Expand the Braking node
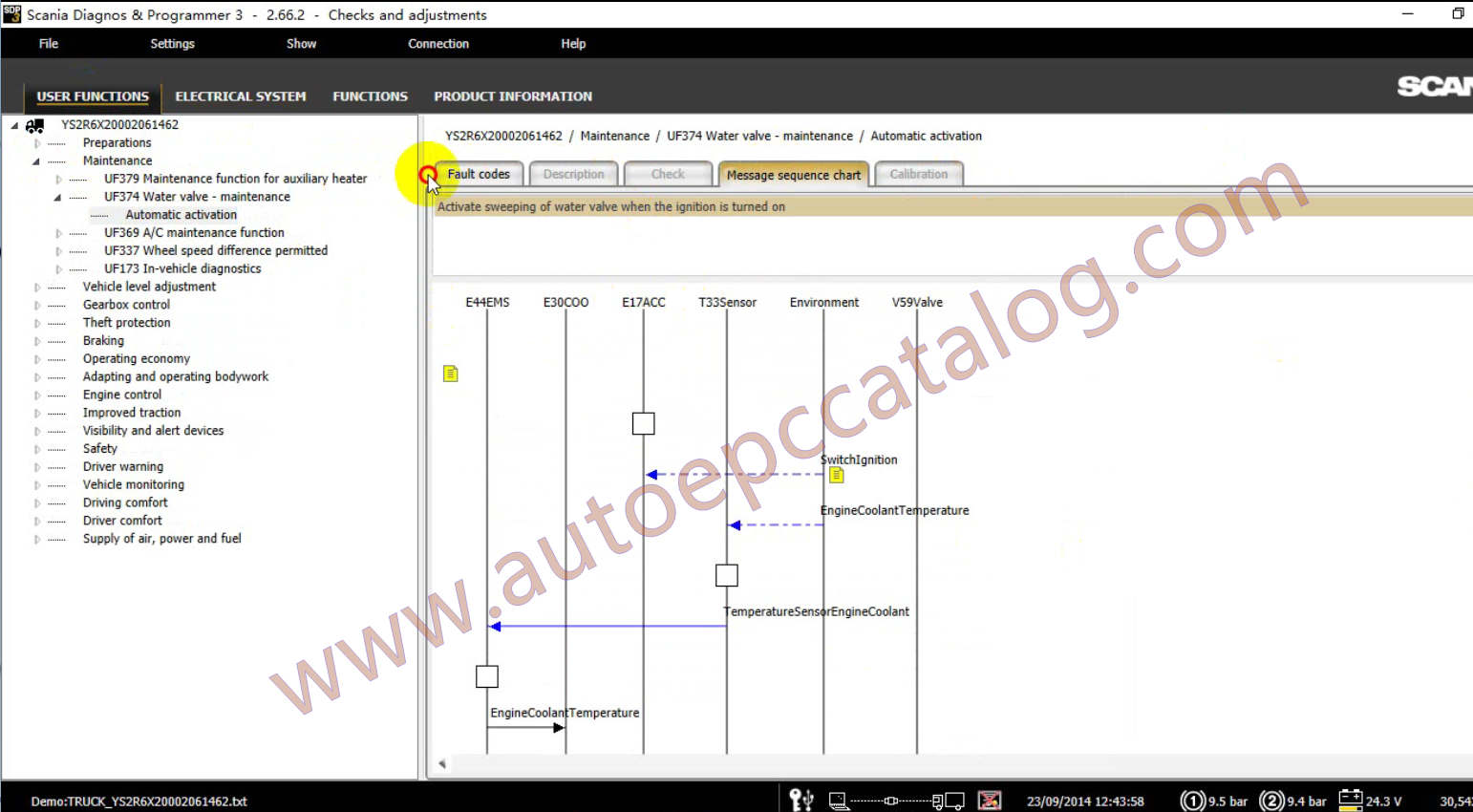 click(37, 341)
